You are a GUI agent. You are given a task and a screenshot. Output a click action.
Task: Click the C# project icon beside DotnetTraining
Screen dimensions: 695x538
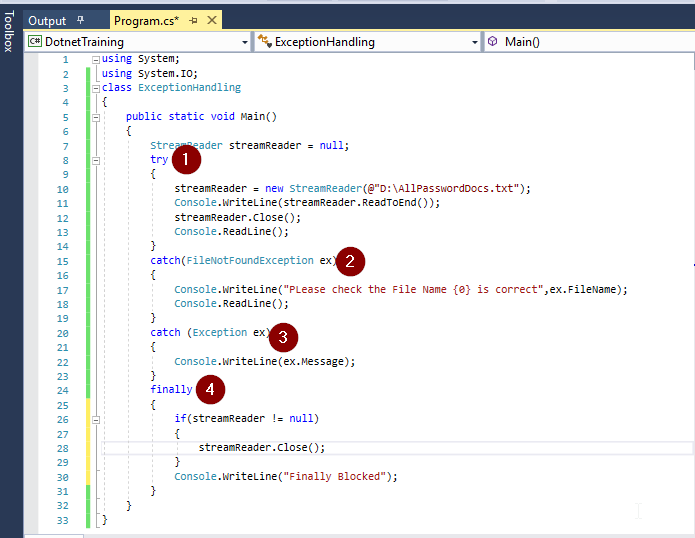[35, 41]
